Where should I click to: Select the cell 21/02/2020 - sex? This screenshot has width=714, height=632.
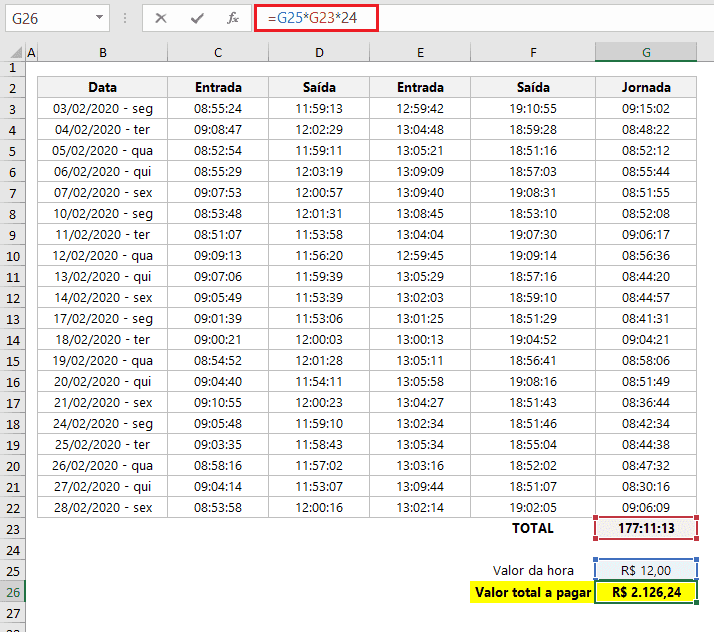[103, 403]
